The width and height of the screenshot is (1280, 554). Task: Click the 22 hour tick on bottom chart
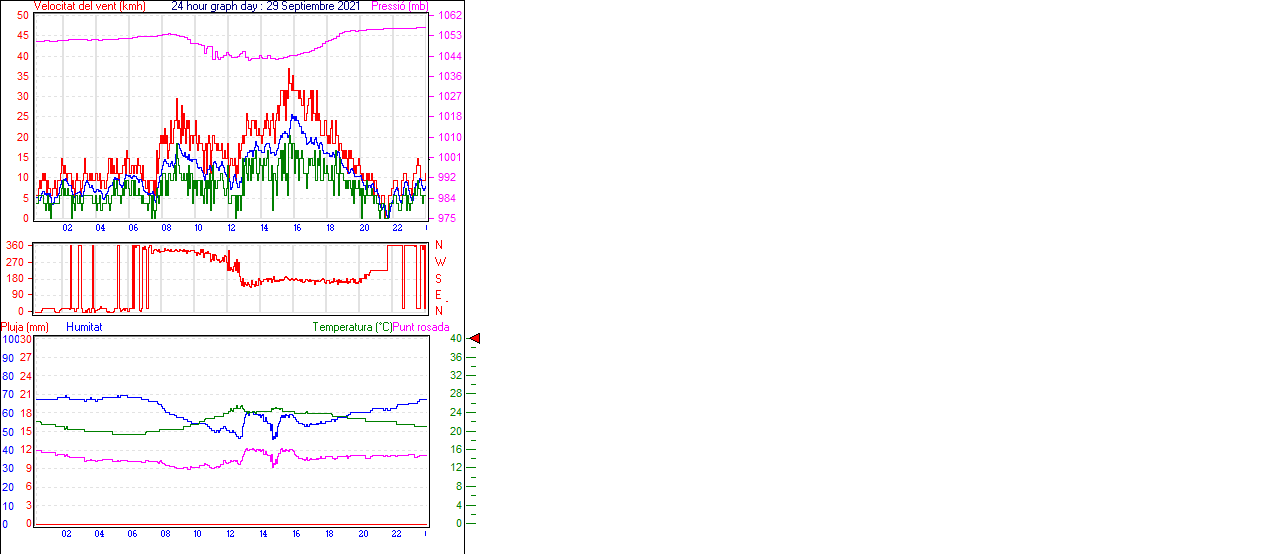click(396, 534)
